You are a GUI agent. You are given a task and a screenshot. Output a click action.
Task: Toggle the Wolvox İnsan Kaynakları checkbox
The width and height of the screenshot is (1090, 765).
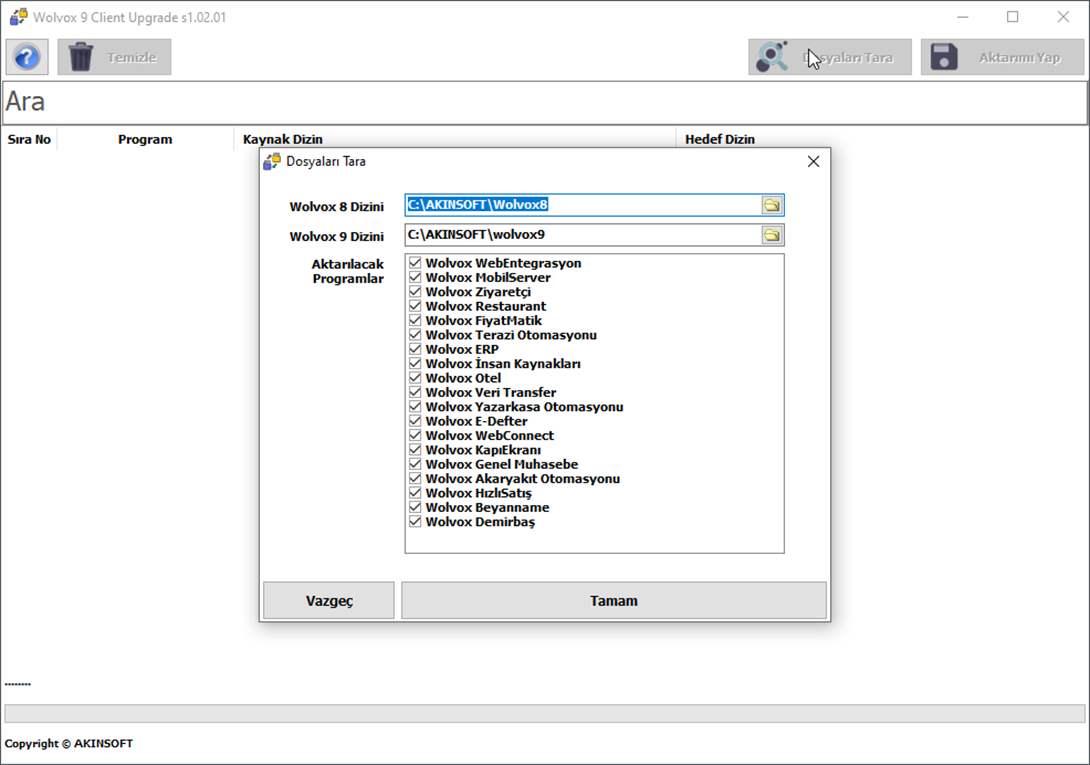[x=415, y=364]
